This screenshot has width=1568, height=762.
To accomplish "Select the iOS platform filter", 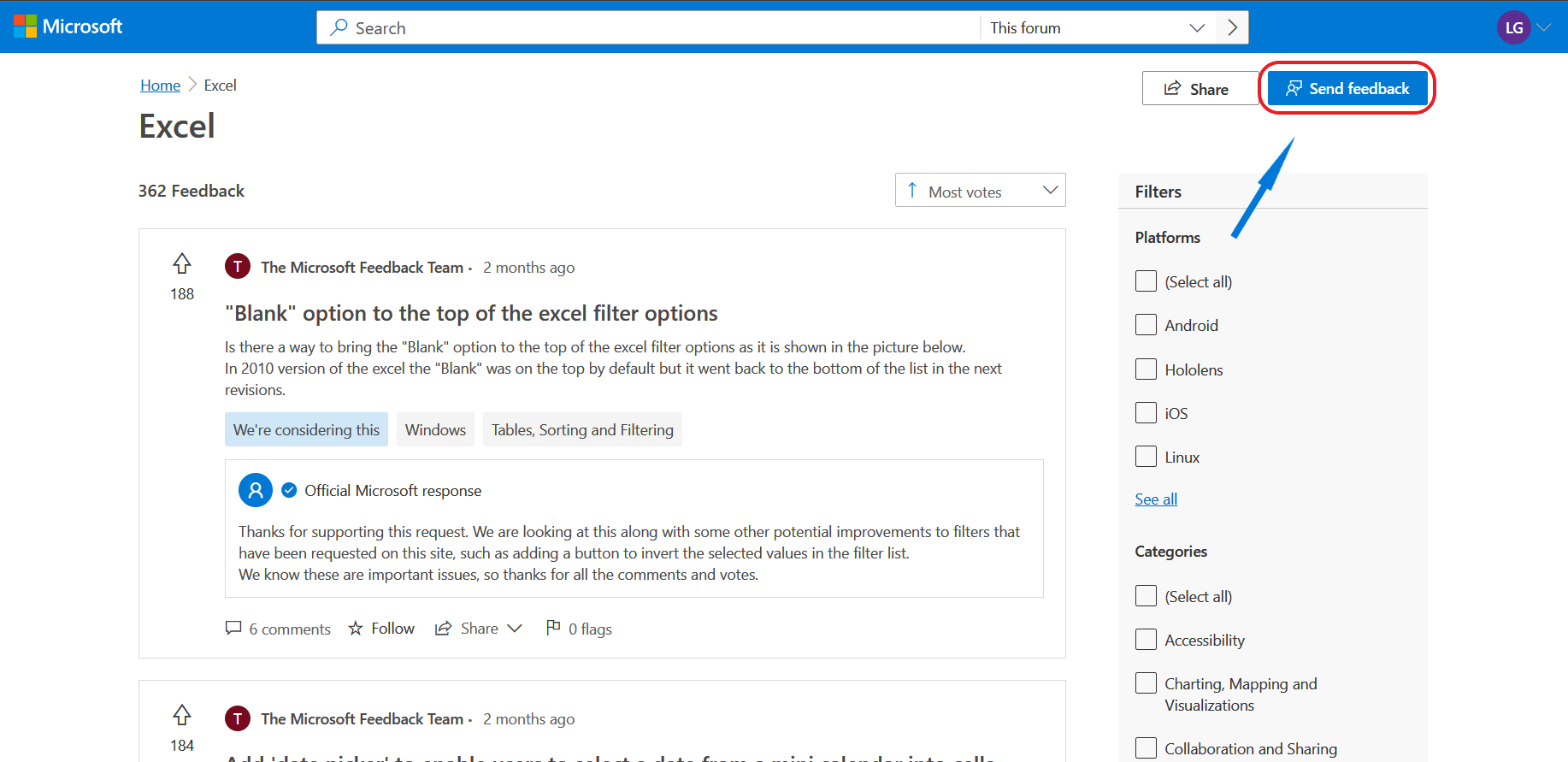I will point(1146,413).
